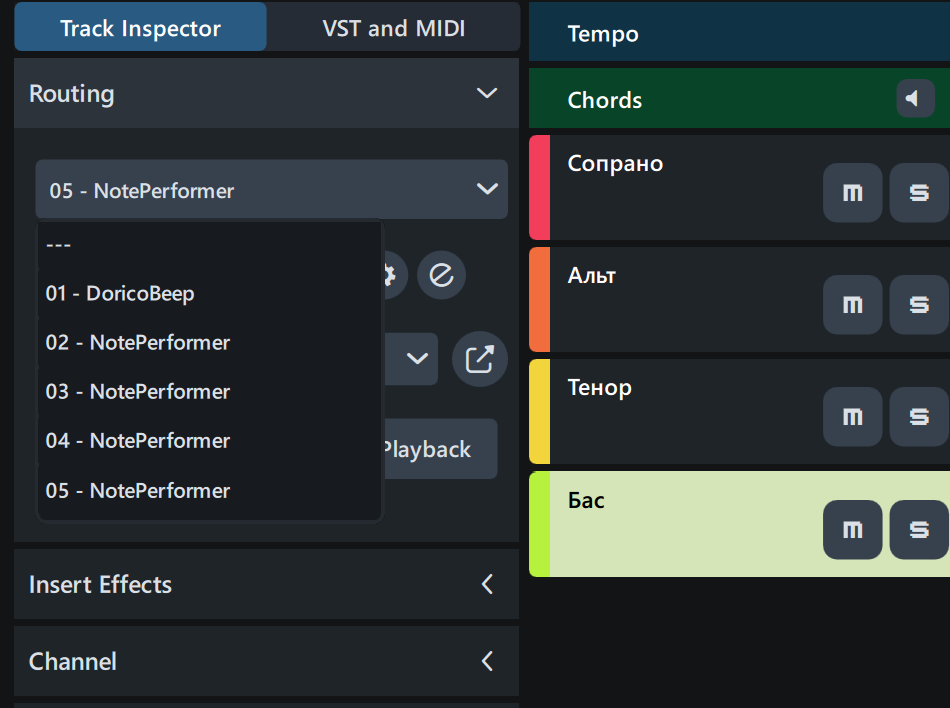Click the Chords track speaker icon
950x708 pixels.
point(915,99)
